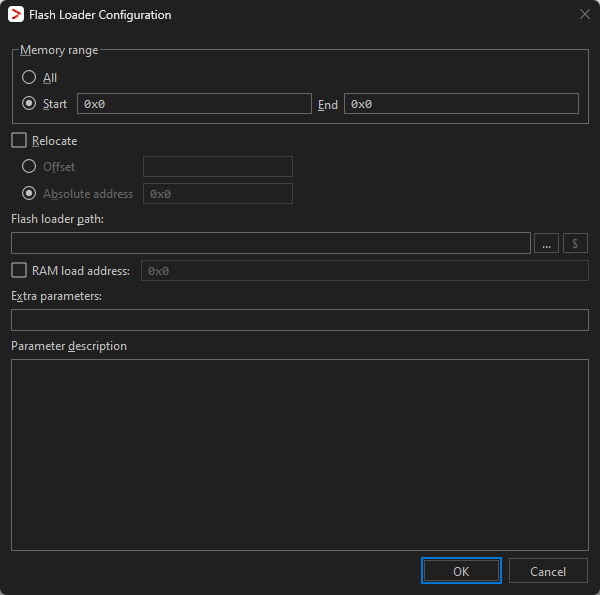Viewport: 600px width, 595px height.
Task: Select the Absolute address radio button
Action: tap(29, 193)
